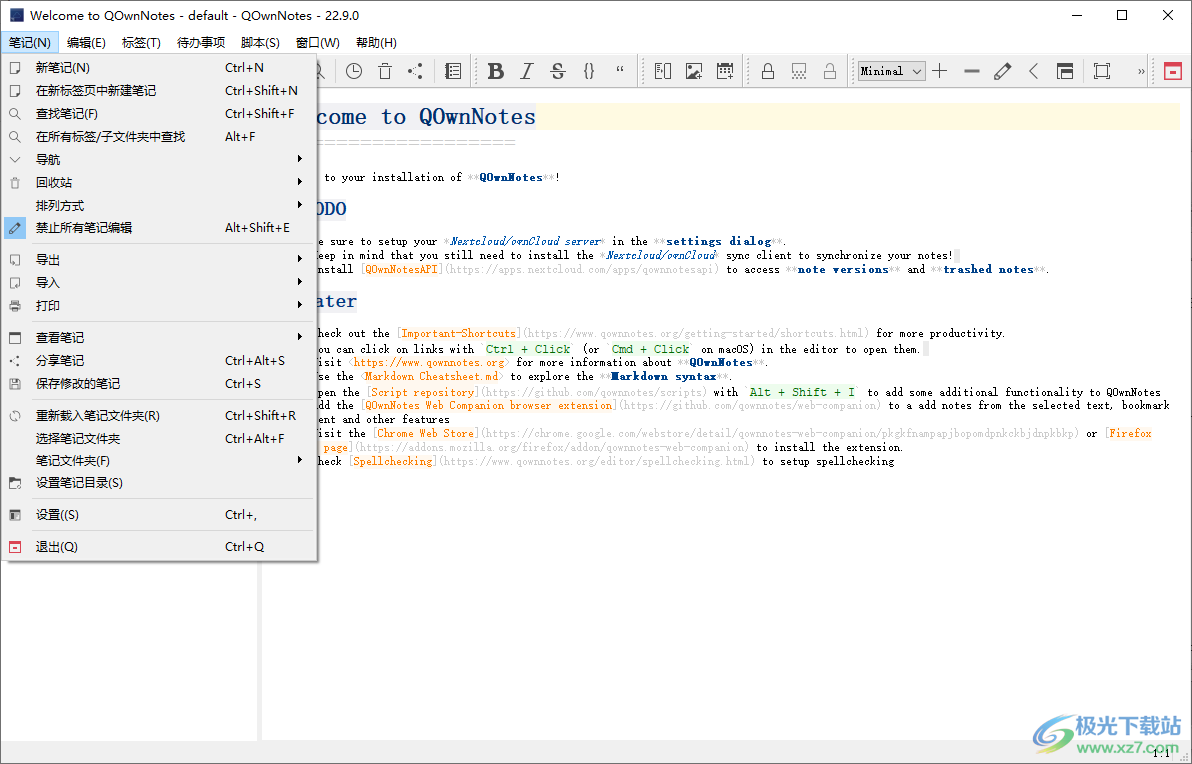Apply italic formatting from the toolbar
The width and height of the screenshot is (1192, 764).
click(x=527, y=71)
